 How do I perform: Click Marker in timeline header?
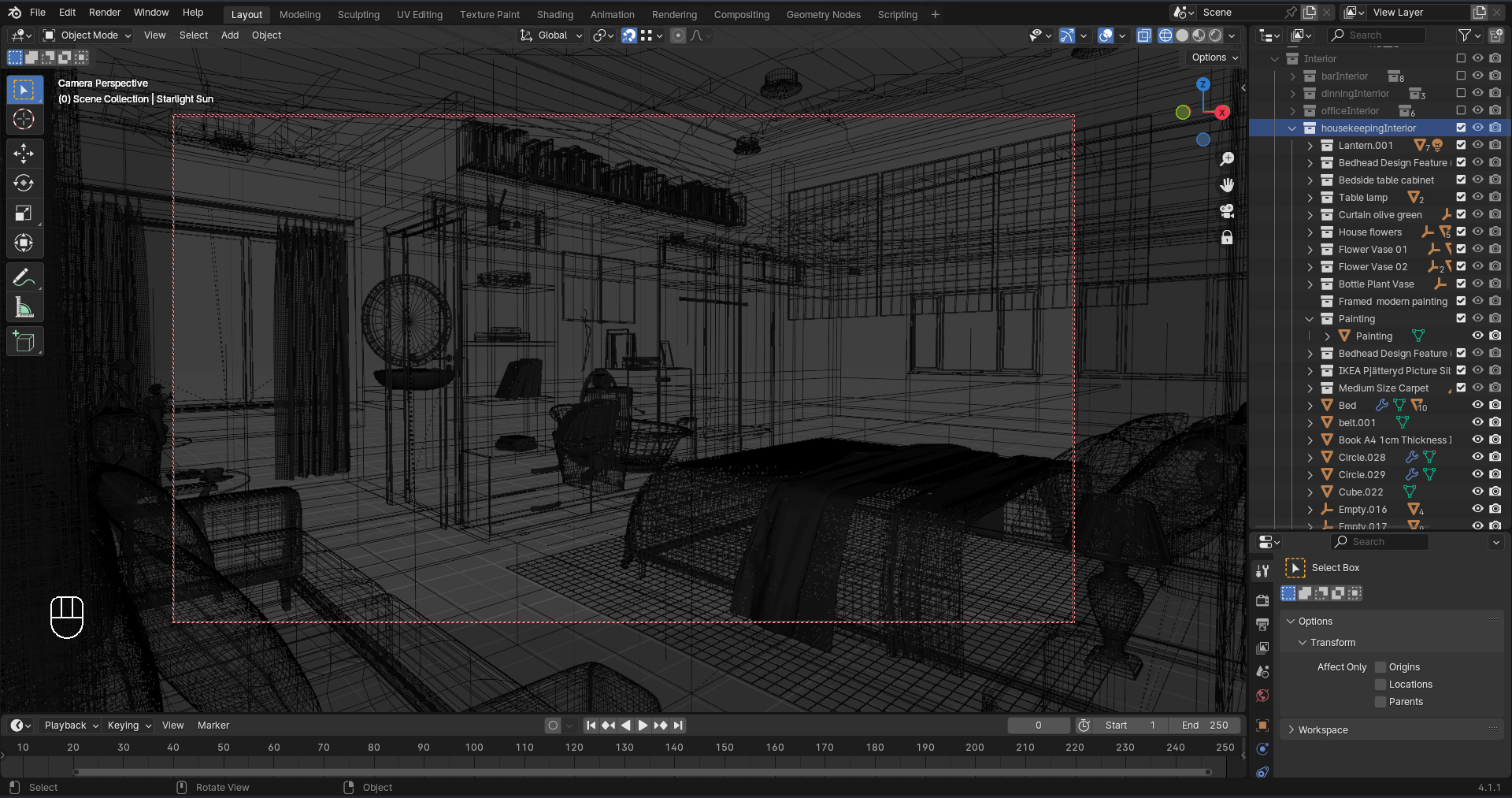click(x=213, y=726)
